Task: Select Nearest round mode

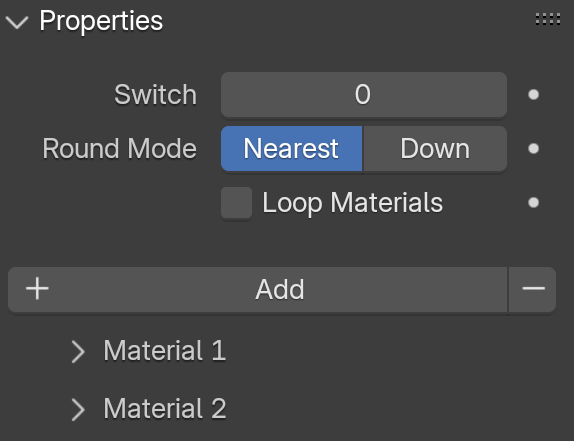Action: [x=292, y=149]
